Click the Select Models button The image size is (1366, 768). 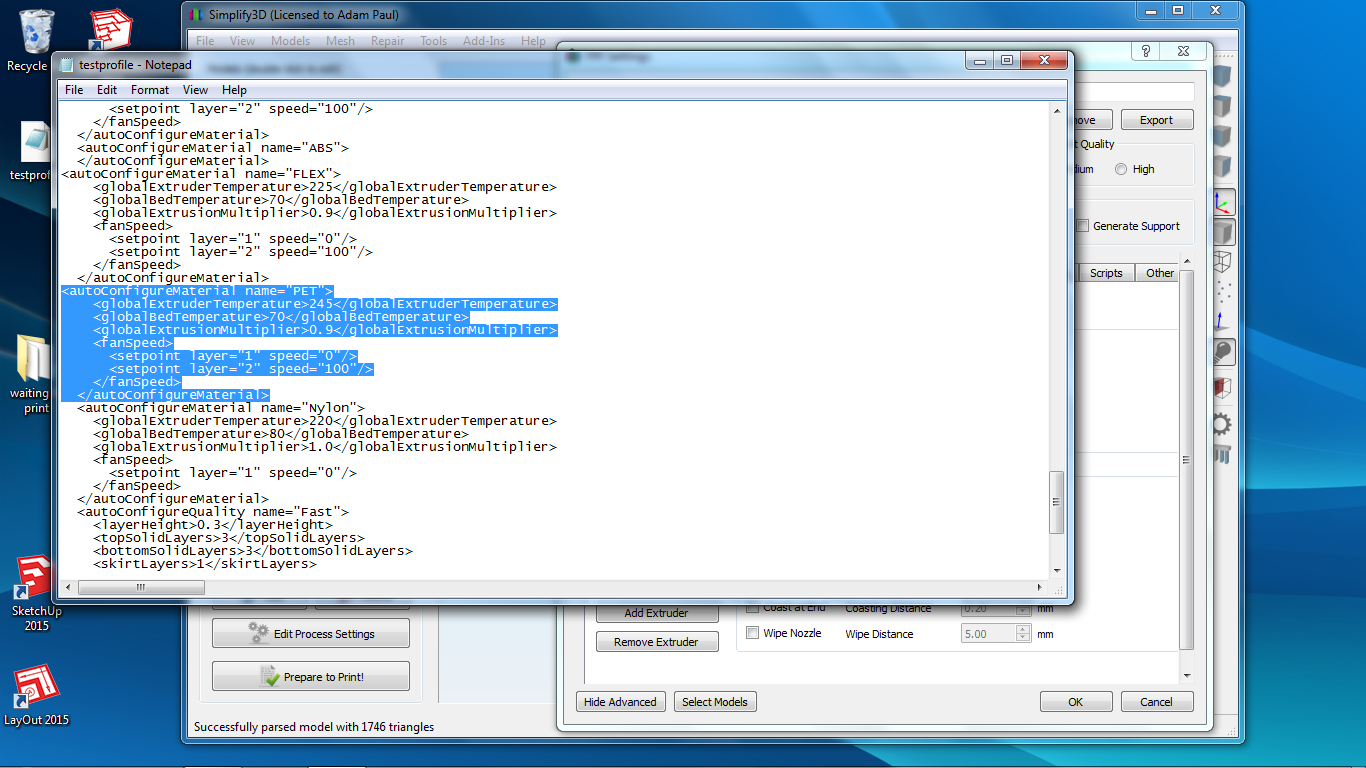point(715,702)
